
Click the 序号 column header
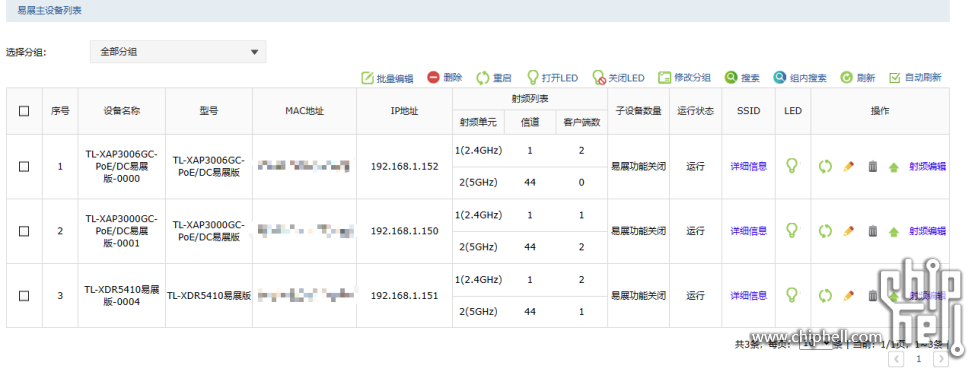click(x=60, y=111)
